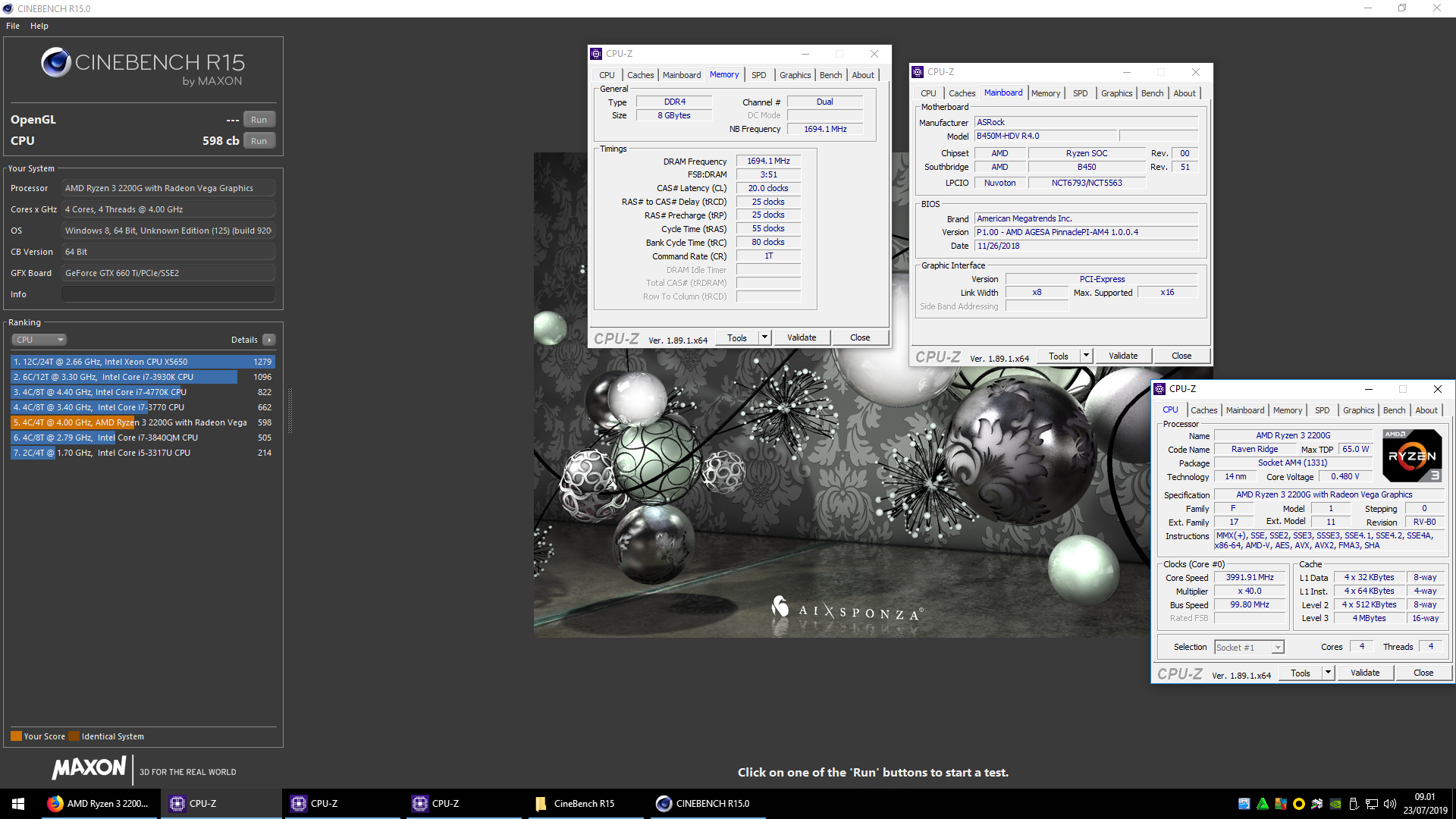Click the GFX Board GeForce GTX 660 Ti field
The height and width of the screenshot is (819, 1456).
[168, 273]
